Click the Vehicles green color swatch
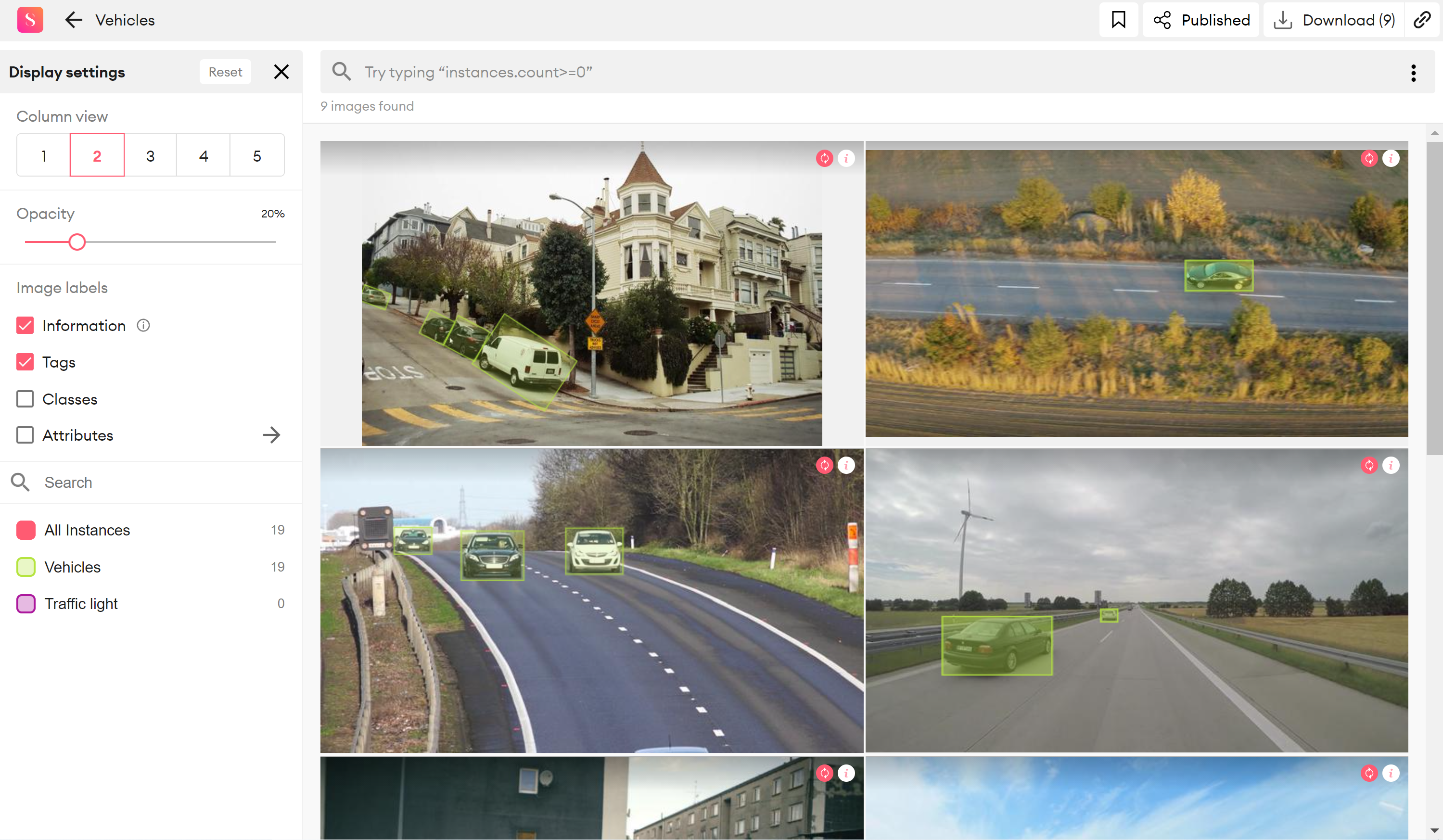 pos(26,567)
